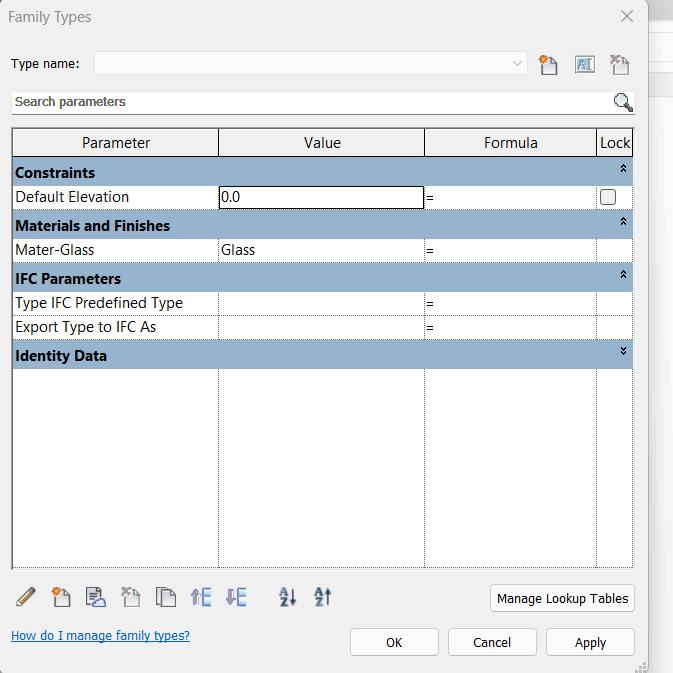Select the Mater-Glass parameter name
The height and width of the screenshot is (673, 673).
coord(55,250)
